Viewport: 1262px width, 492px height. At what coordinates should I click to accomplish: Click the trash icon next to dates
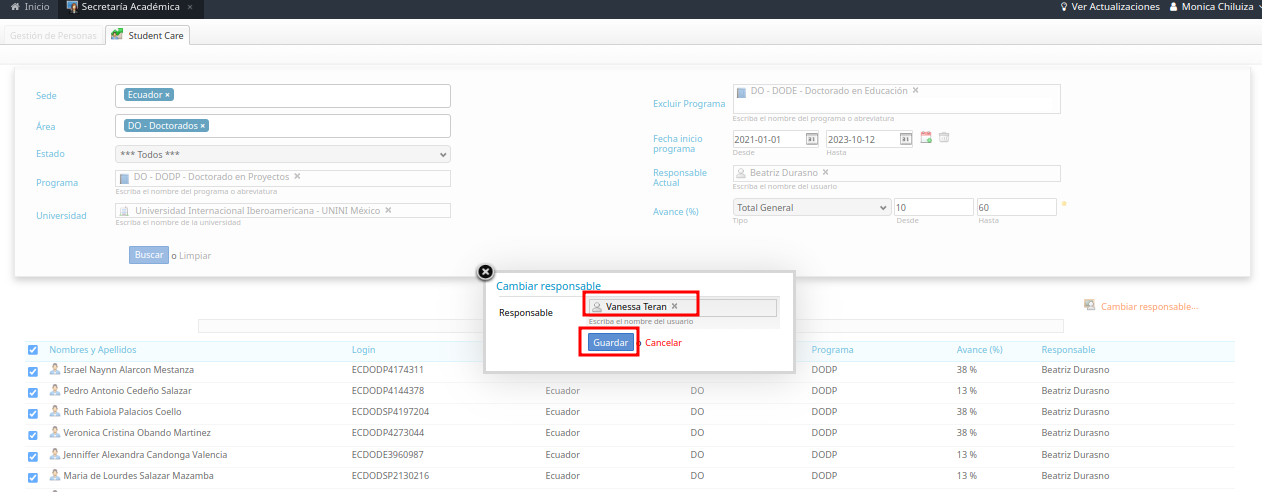[944, 138]
